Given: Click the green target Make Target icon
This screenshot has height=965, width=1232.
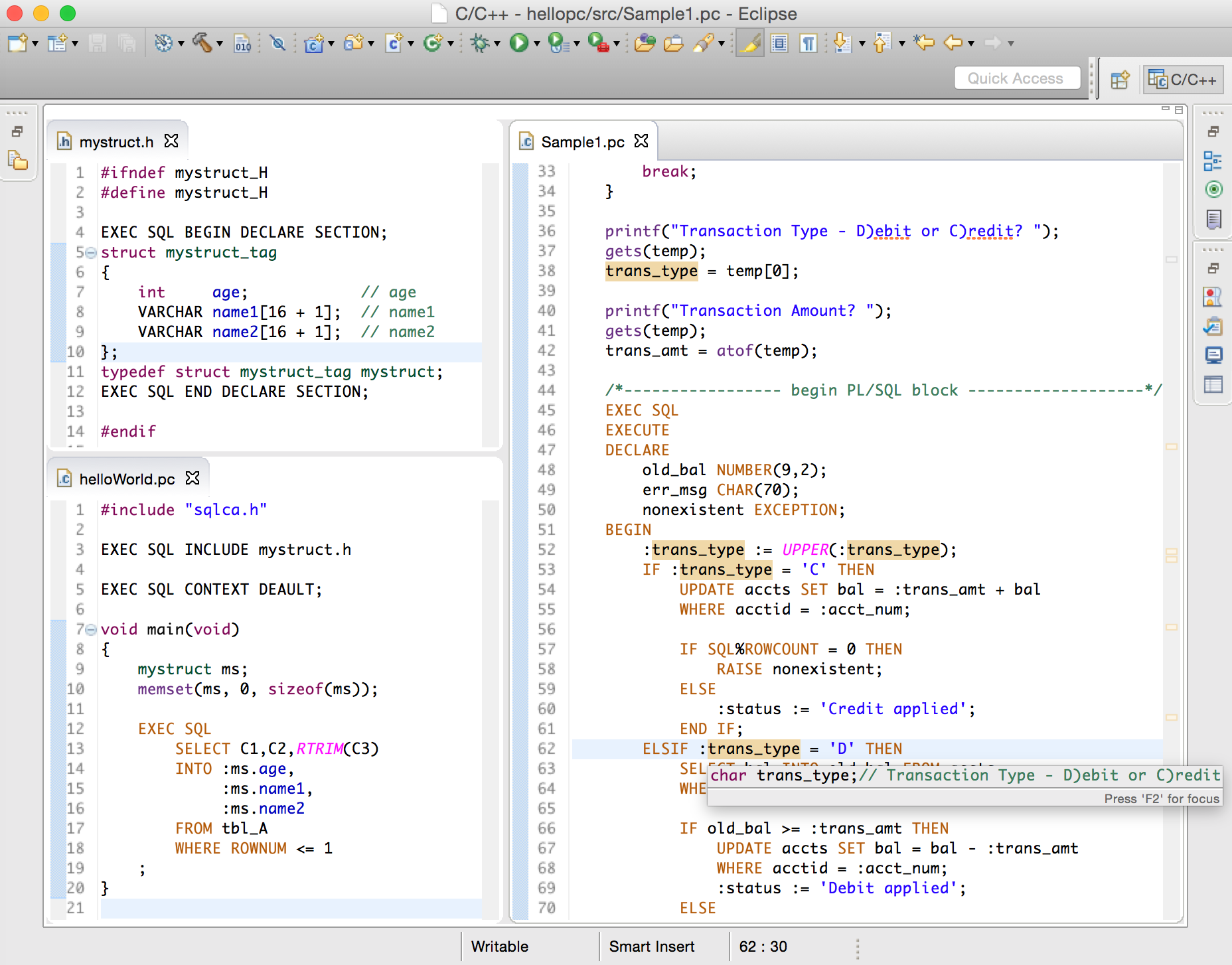Looking at the screenshot, I should (1213, 190).
